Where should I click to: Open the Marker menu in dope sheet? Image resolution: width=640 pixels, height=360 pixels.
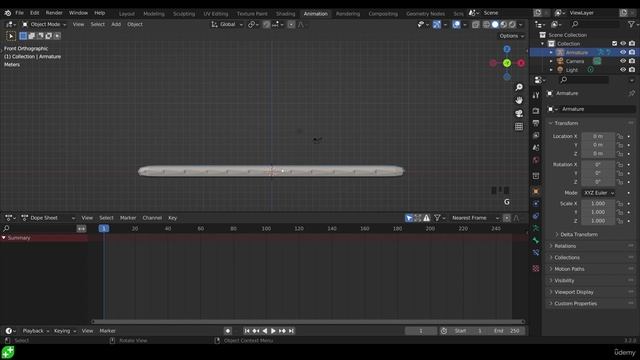[x=128, y=218]
